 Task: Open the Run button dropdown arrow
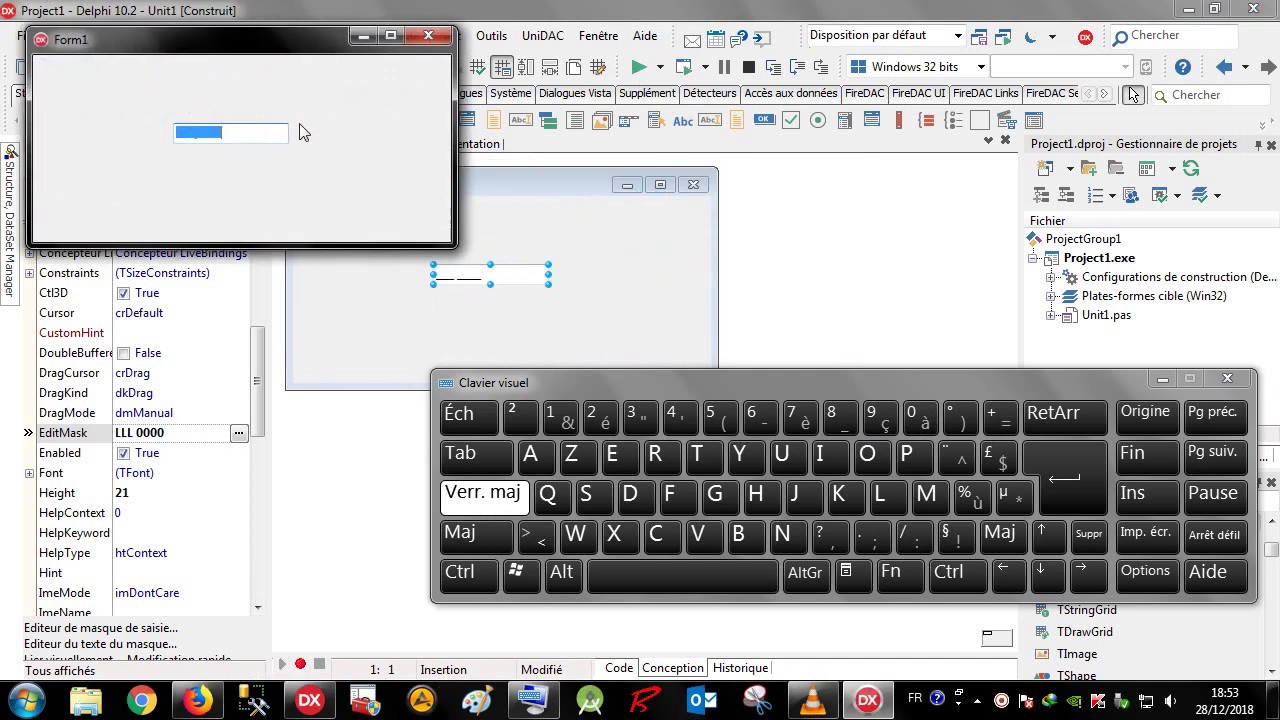[x=659, y=67]
